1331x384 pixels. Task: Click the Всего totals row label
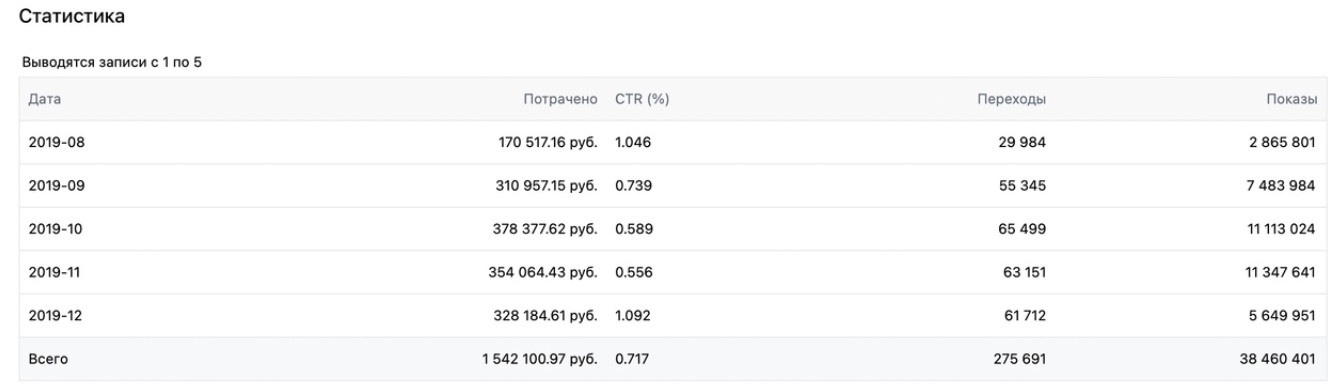pos(48,358)
